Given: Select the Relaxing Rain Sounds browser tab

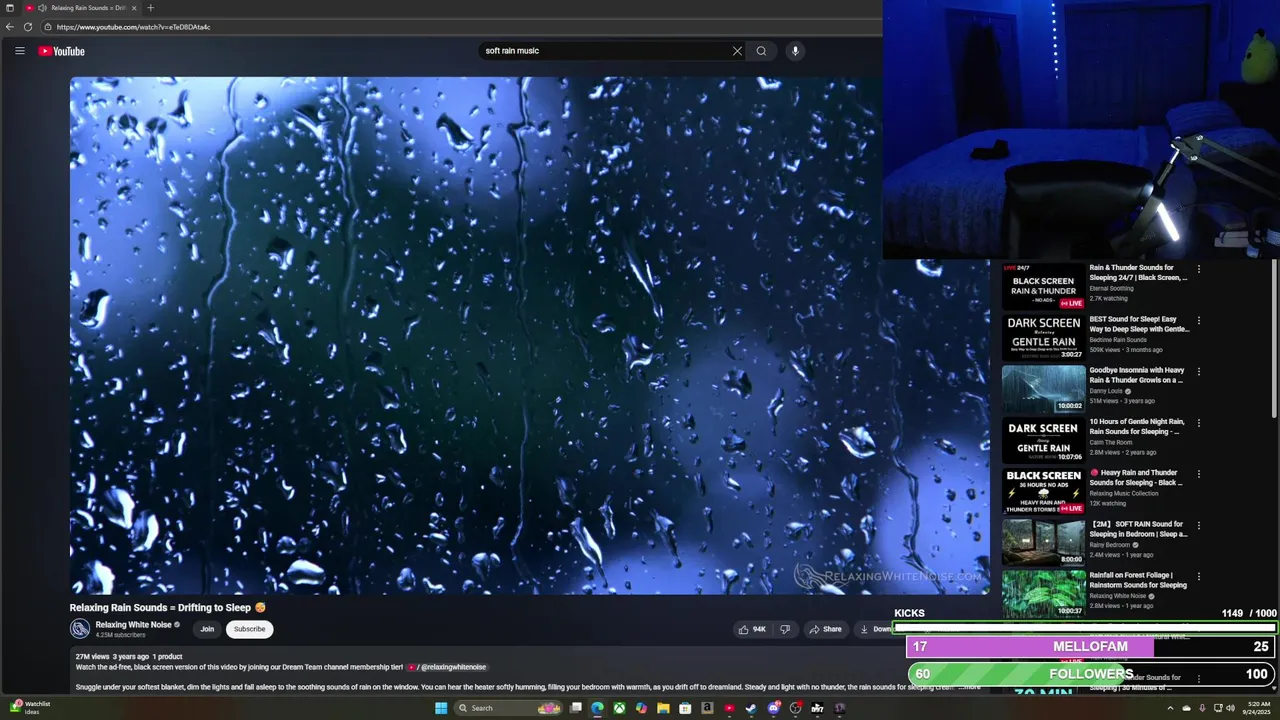Looking at the screenshot, I should click(82, 8).
